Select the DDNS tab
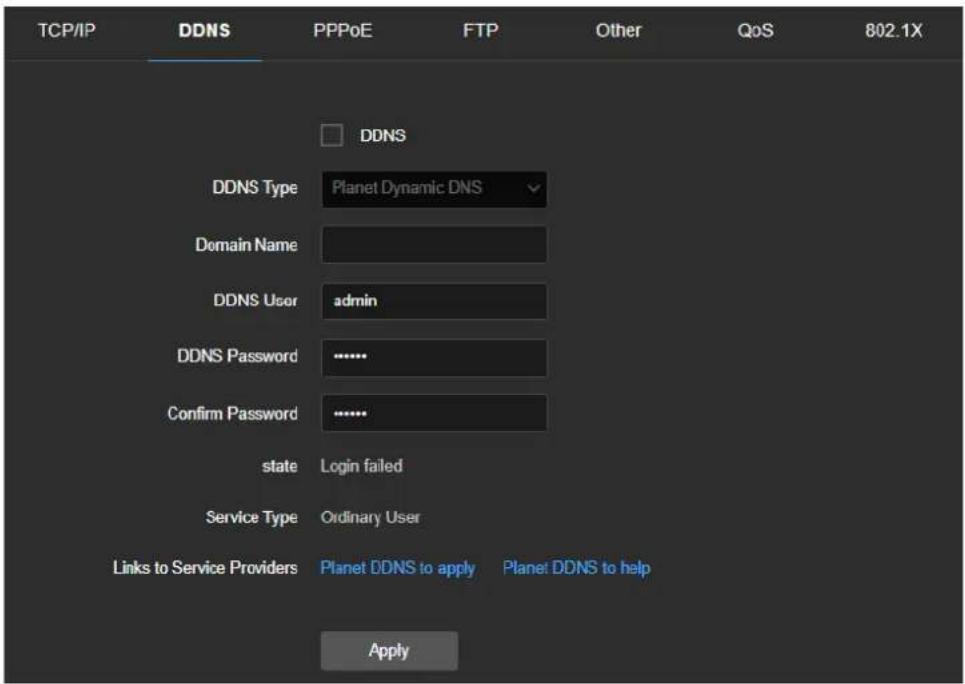The height and width of the screenshot is (684, 965). (x=204, y=30)
